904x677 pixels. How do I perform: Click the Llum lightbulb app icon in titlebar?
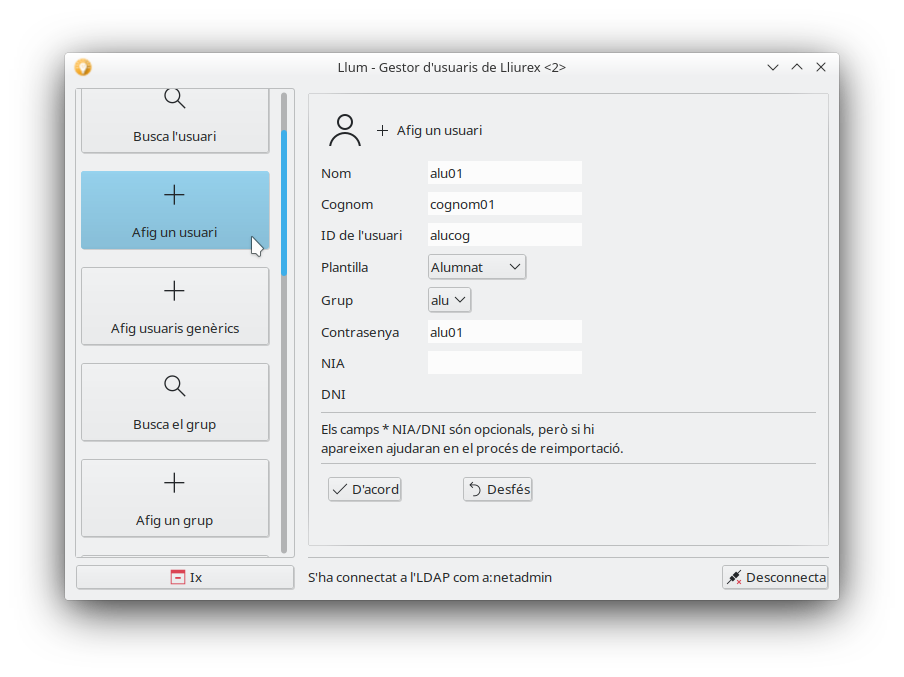click(x=83, y=67)
